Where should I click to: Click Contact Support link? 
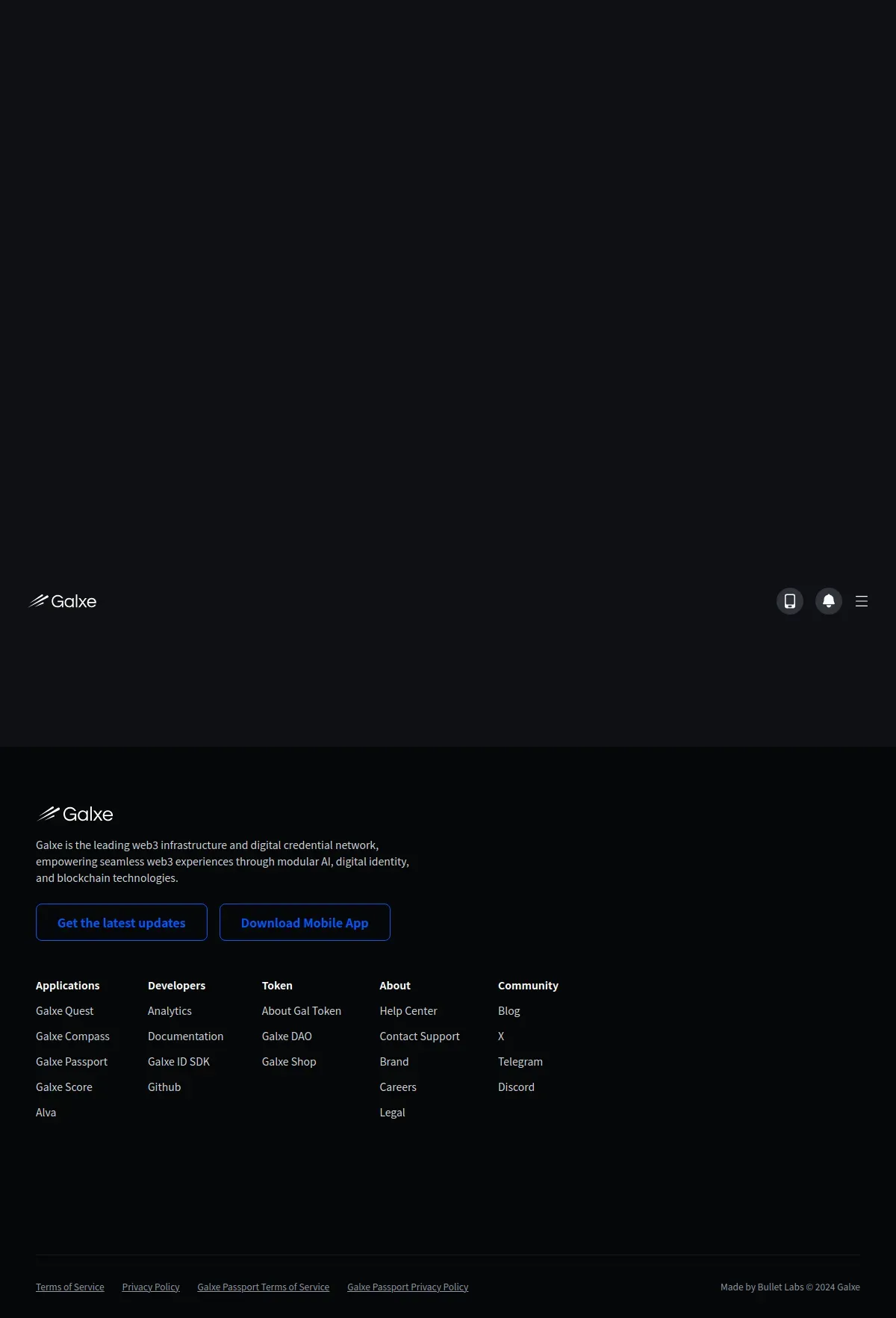point(420,1036)
